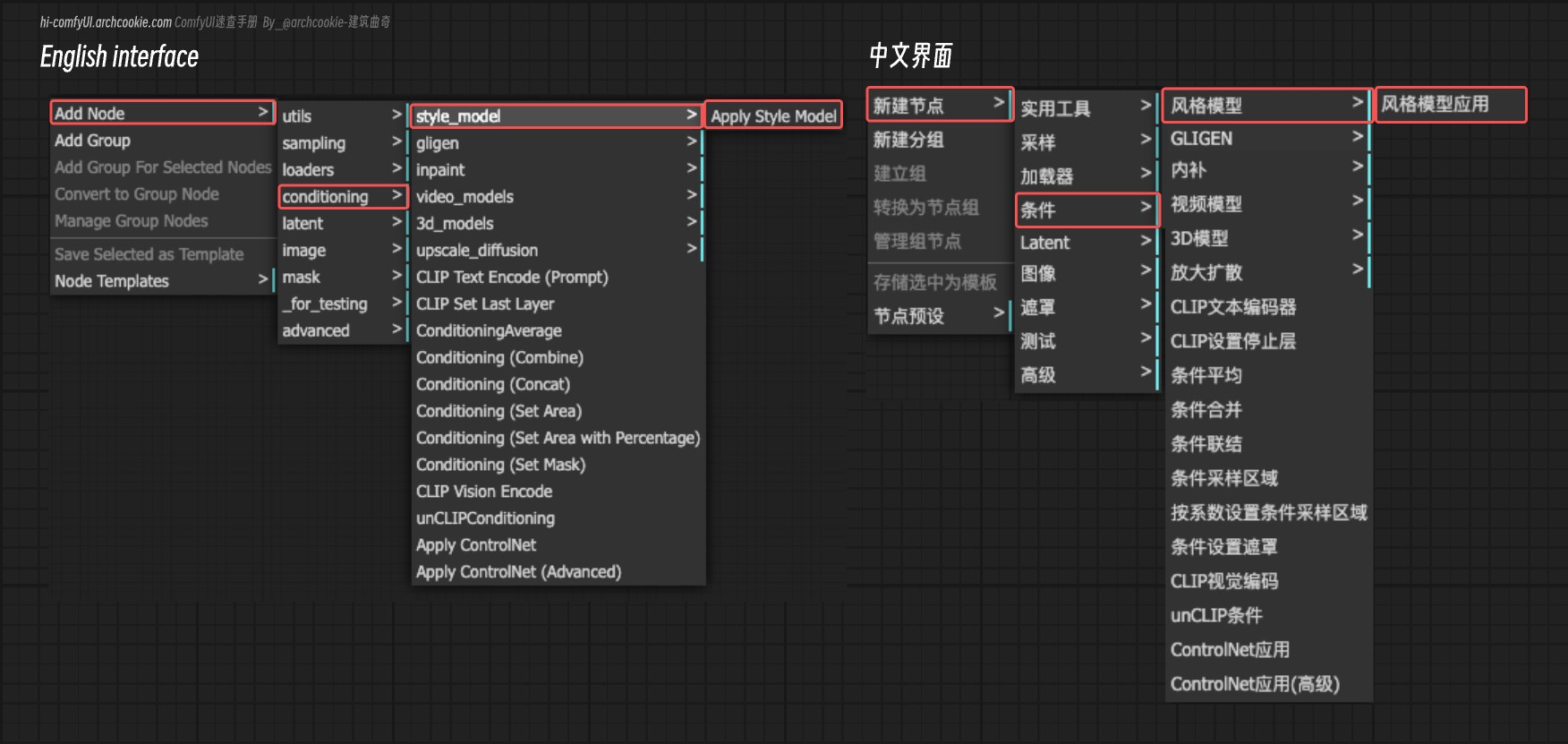Open the 风格模型 submenu

pyautogui.click(x=1266, y=105)
